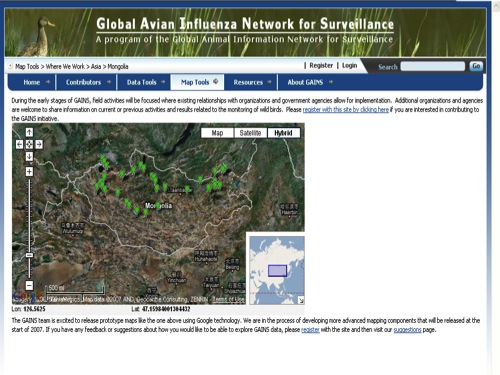This screenshot has width=500, height=375.
Task: Zoom in with the plus button
Action: click(29, 172)
